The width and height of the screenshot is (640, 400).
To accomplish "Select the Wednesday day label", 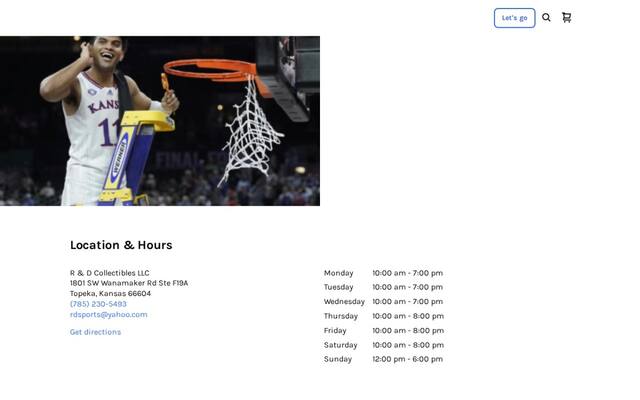I will click(x=344, y=301).
